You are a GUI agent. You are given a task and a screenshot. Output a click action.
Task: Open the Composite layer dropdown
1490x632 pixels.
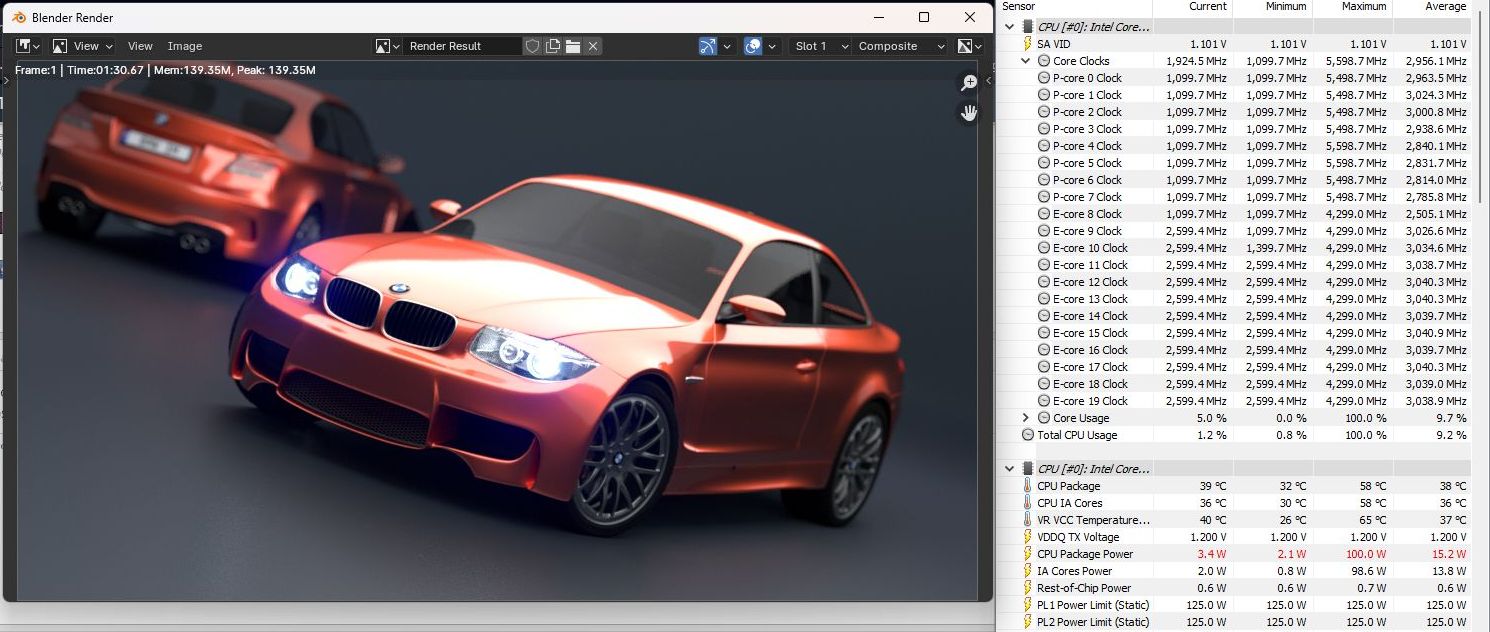point(901,46)
